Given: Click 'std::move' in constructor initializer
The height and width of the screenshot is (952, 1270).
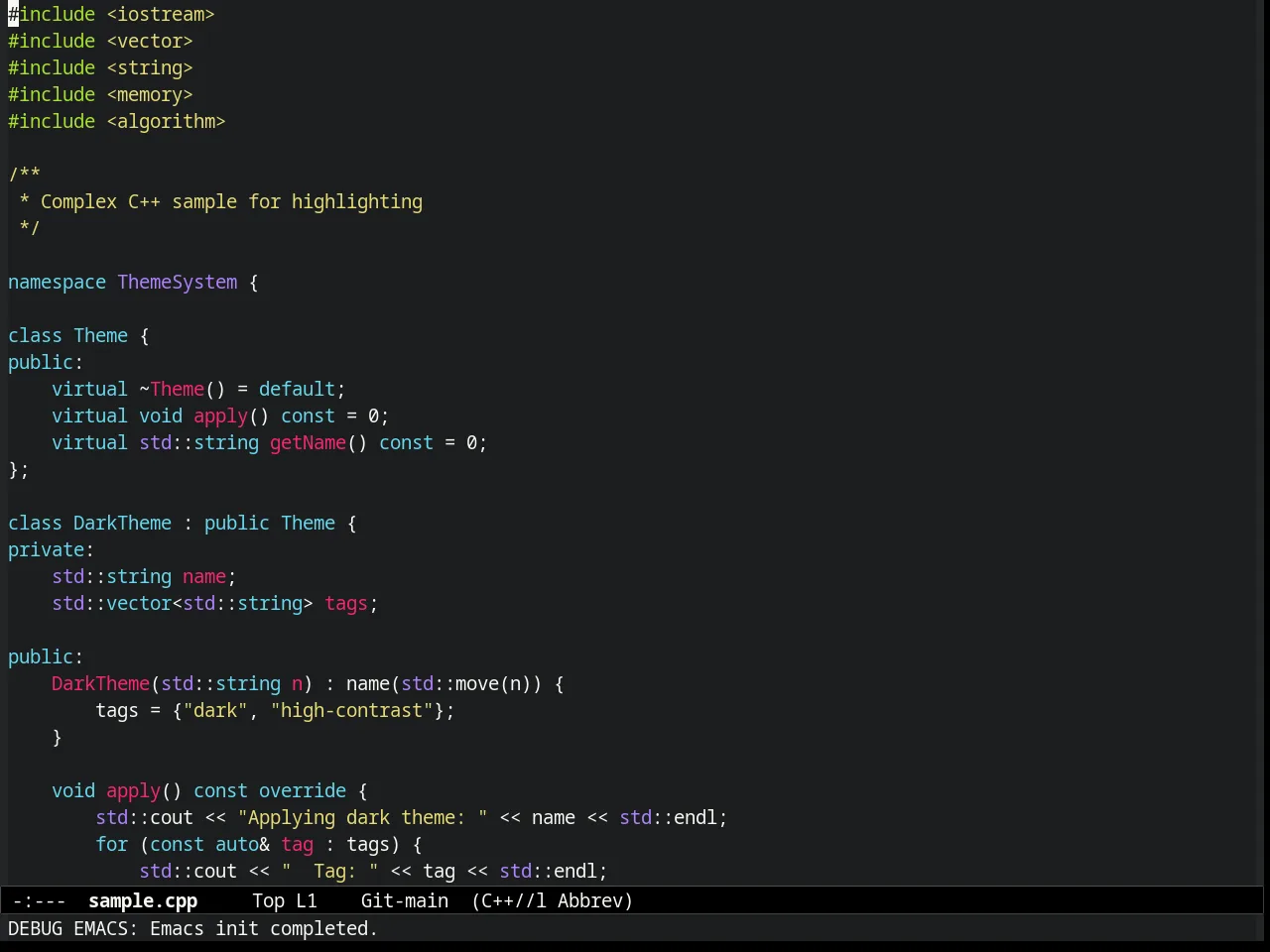Looking at the screenshot, I should 449,683.
